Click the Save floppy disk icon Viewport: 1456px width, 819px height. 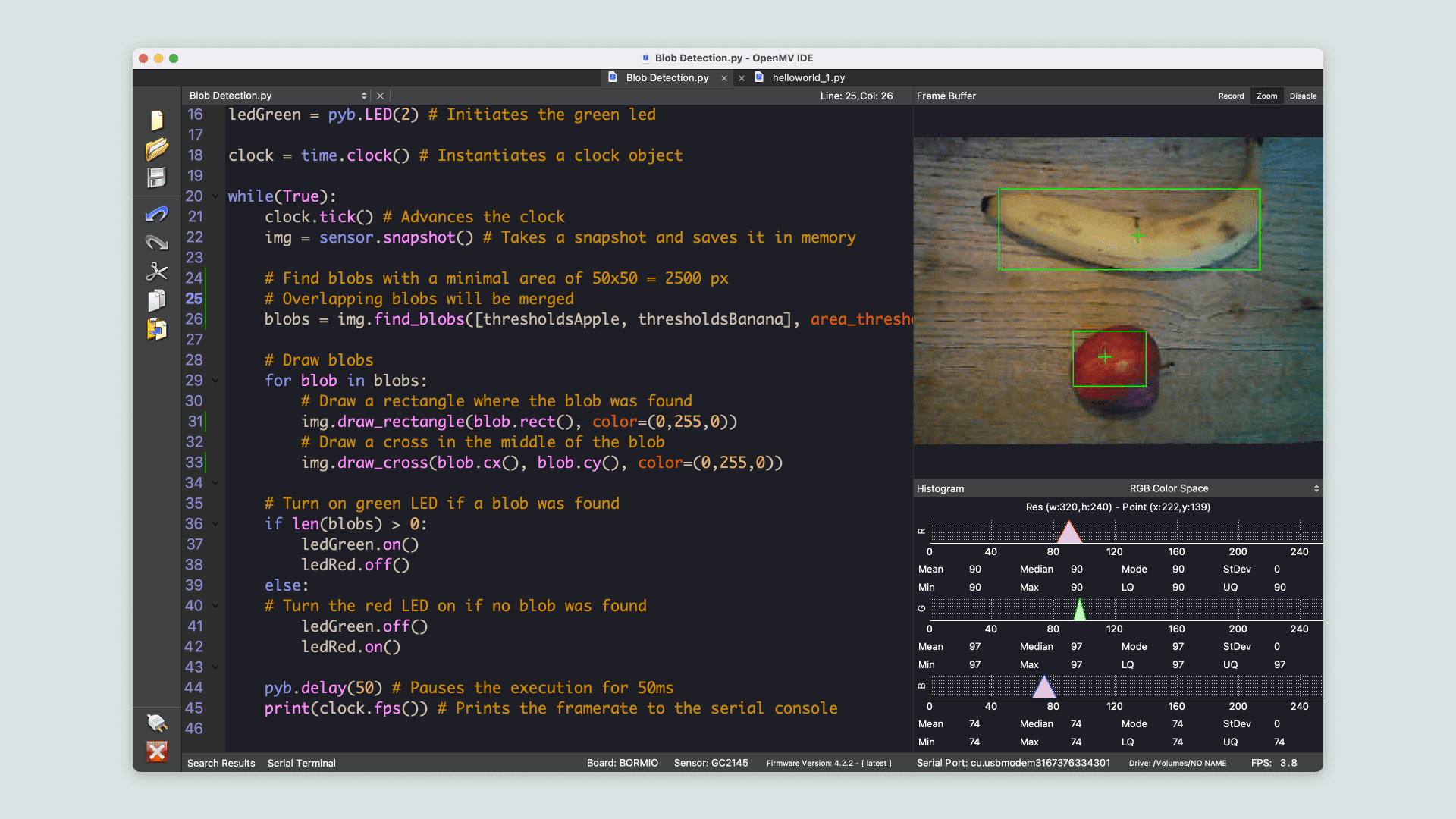click(x=157, y=177)
